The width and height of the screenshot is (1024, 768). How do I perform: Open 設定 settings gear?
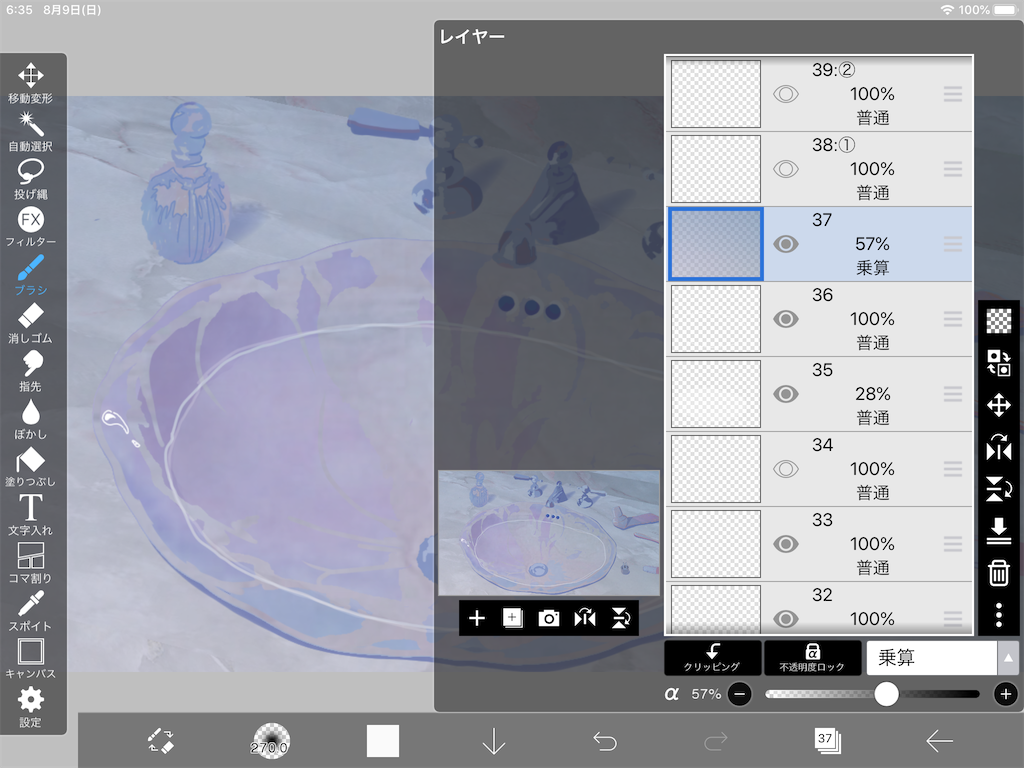click(30, 707)
